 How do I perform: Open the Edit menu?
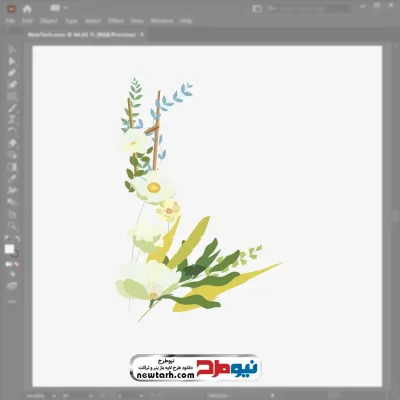click(27, 21)
